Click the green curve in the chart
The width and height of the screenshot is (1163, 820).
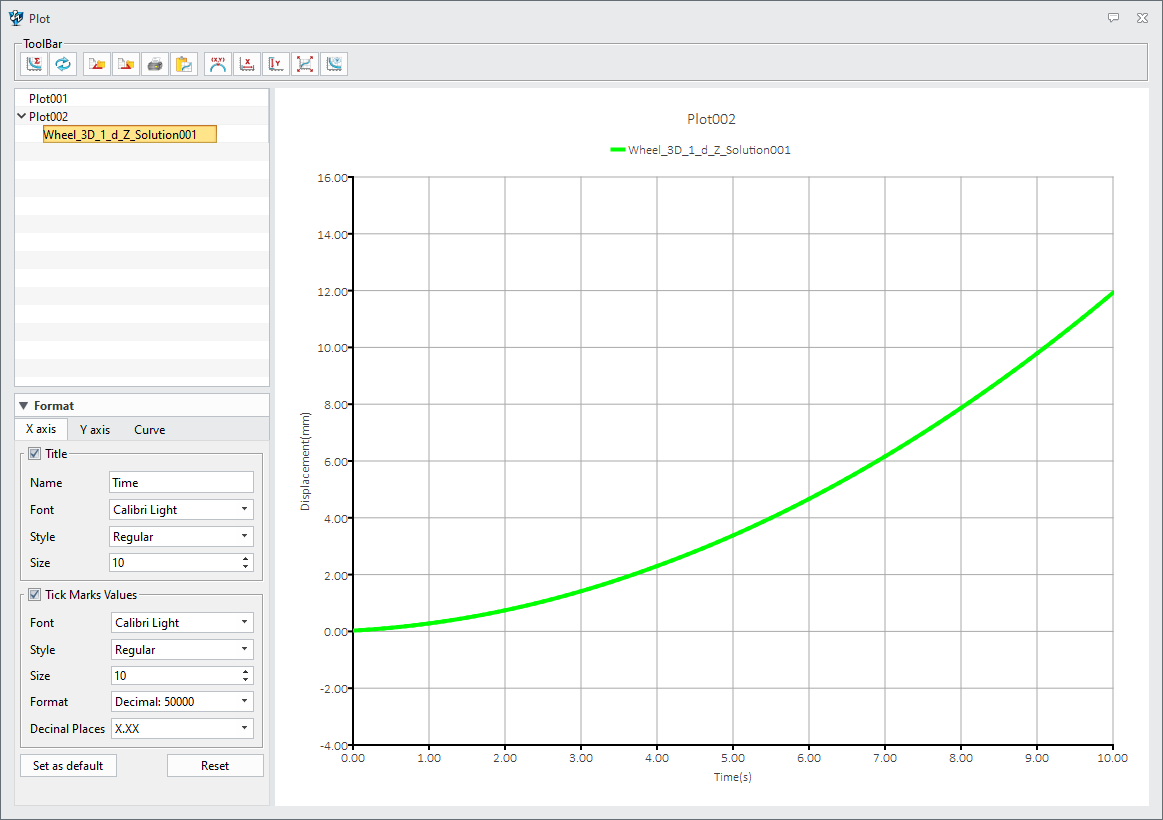click(x=808, y=498)
